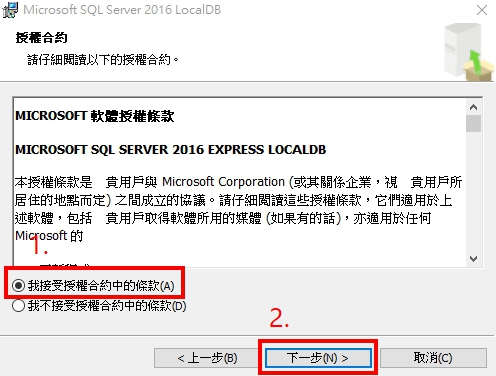496x376 pixels.
Task: Click the license text scroll up arrow
Action: click(473, 107)
